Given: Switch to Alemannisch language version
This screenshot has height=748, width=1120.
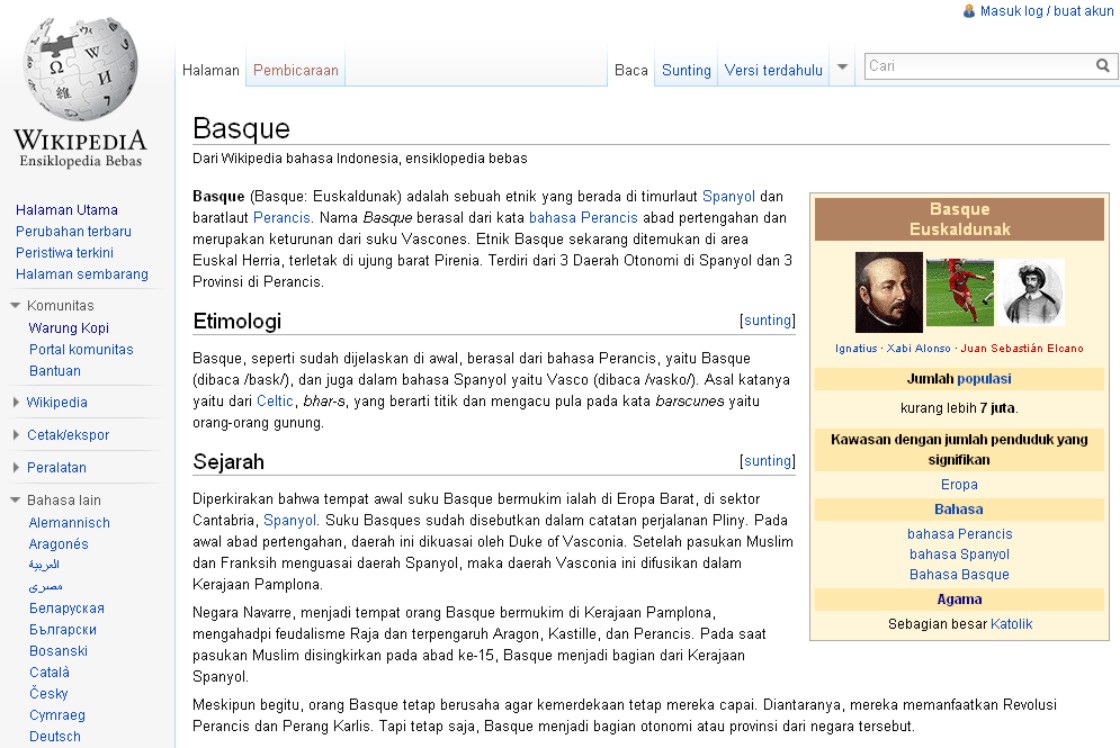Looking at the screenshot, I should (x=69, y=522).
